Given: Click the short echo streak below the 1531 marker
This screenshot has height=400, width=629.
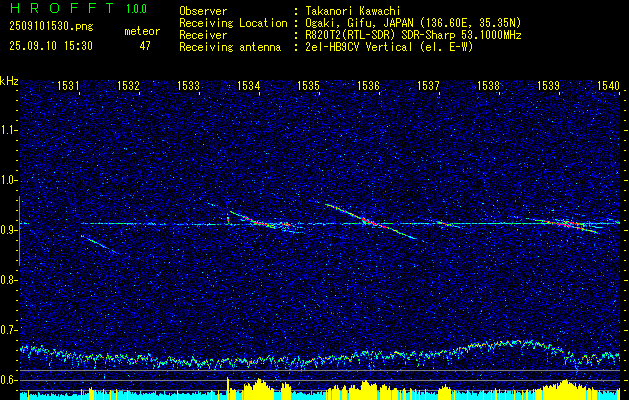Looking at the screenshot, I should (x=100, y=244).
